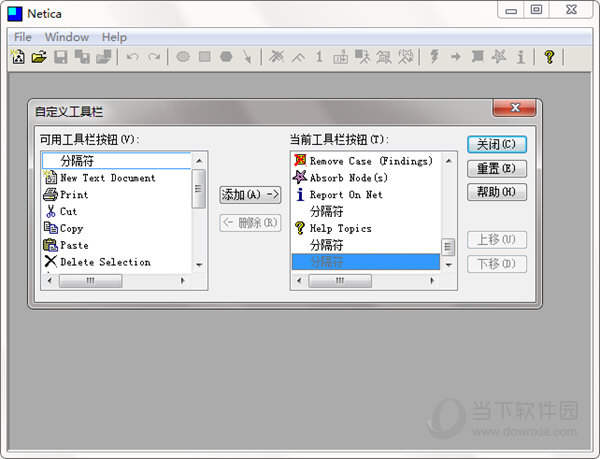Select the link arrow tool

point(247,57)
